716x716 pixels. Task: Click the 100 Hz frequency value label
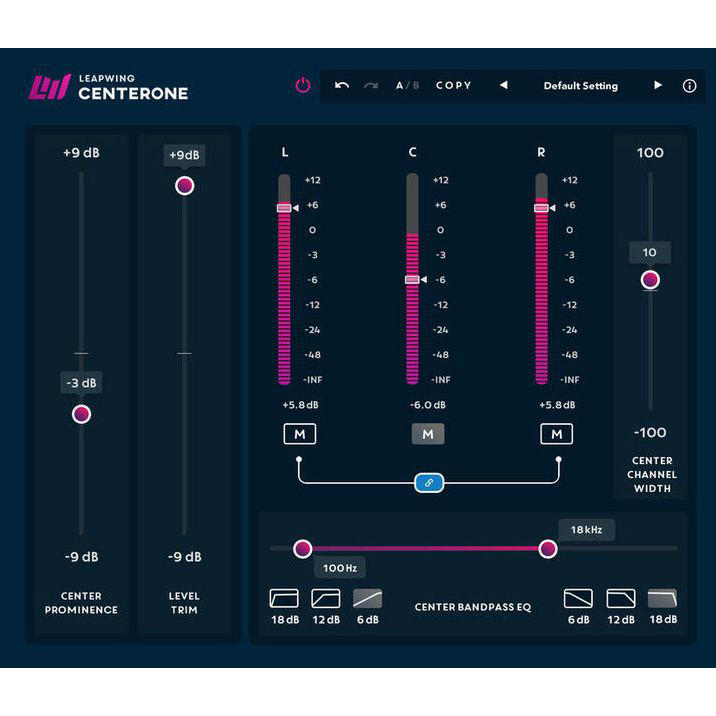(x=340, y=568)
